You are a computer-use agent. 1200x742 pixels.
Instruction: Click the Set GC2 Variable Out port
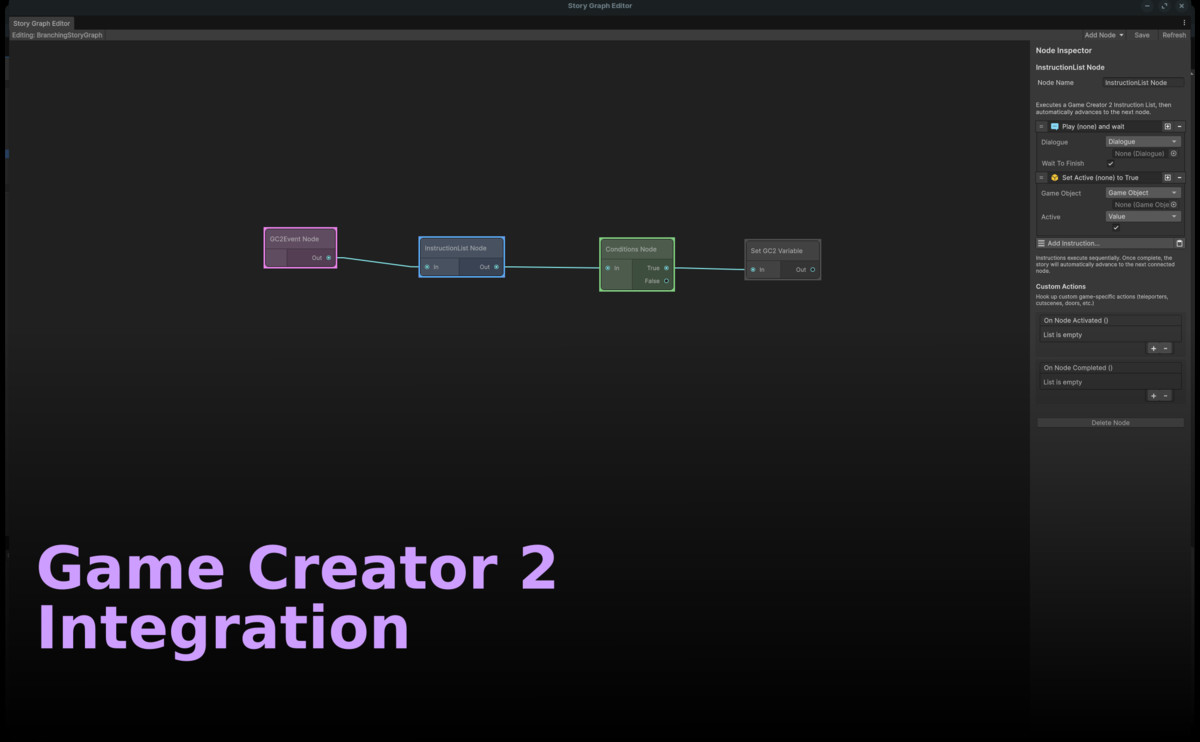point(812,269)
